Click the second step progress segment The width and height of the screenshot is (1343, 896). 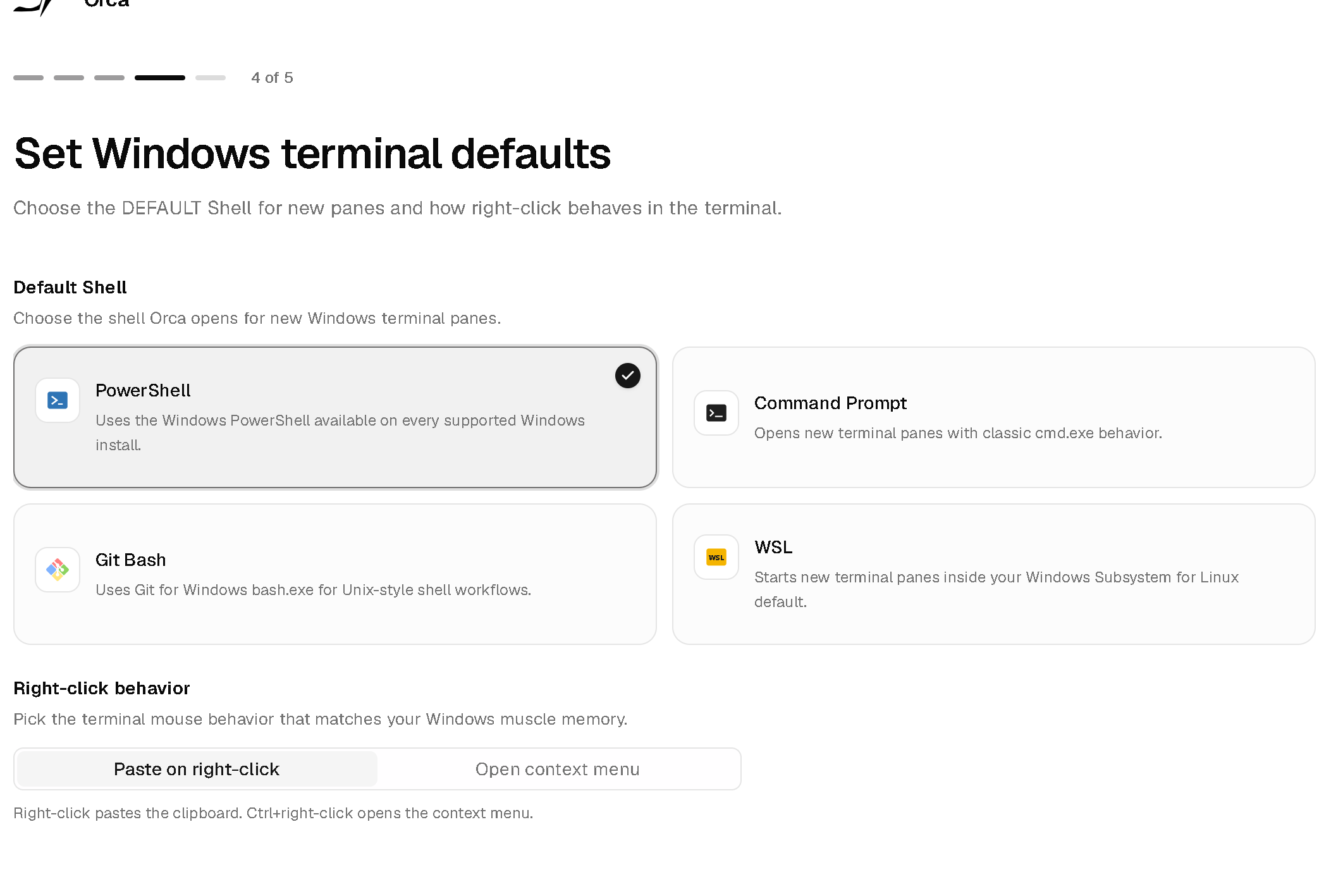[69, 78]
